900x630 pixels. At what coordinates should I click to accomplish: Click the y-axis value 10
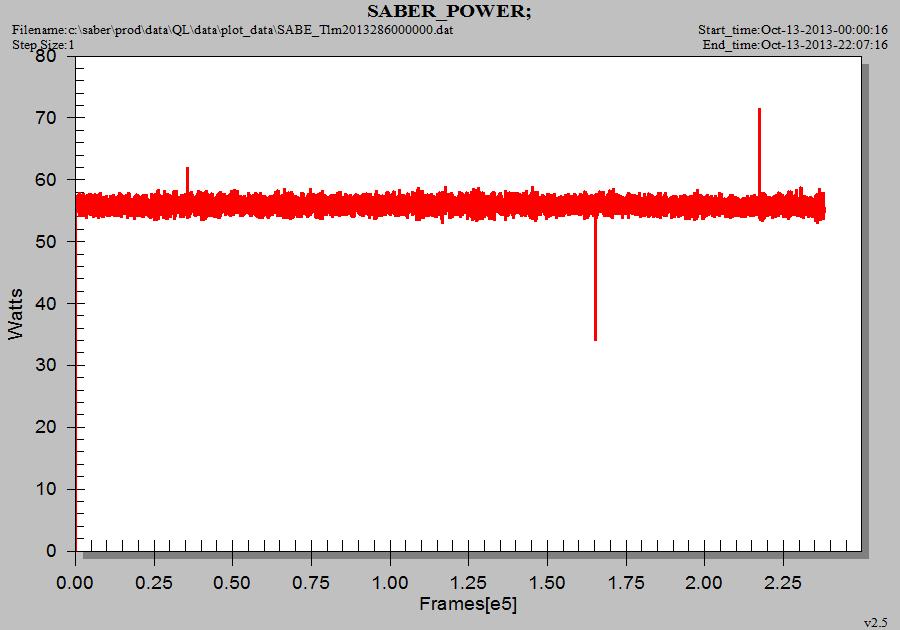pos(45,489)
